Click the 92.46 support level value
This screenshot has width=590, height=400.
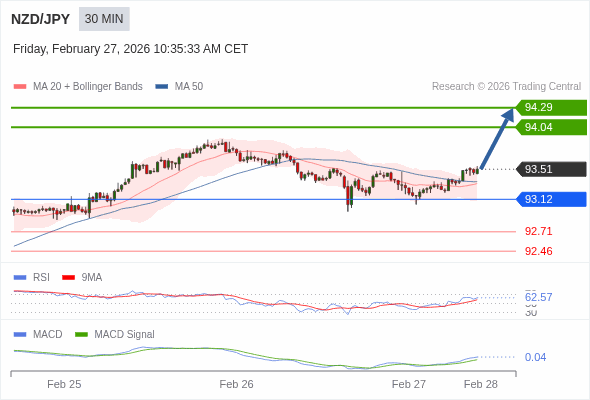pyautogui.click(x=538, y=251)
